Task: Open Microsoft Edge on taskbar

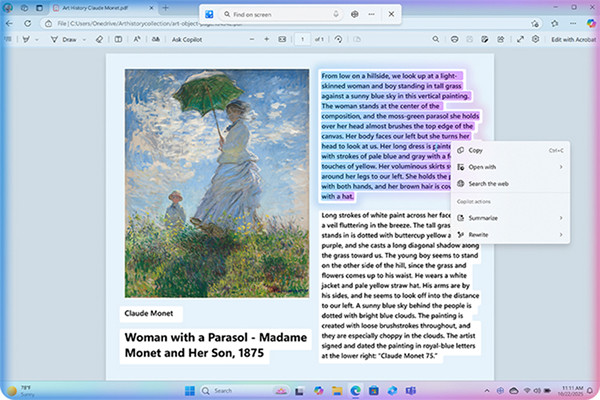Action: [x=355, y=391]
